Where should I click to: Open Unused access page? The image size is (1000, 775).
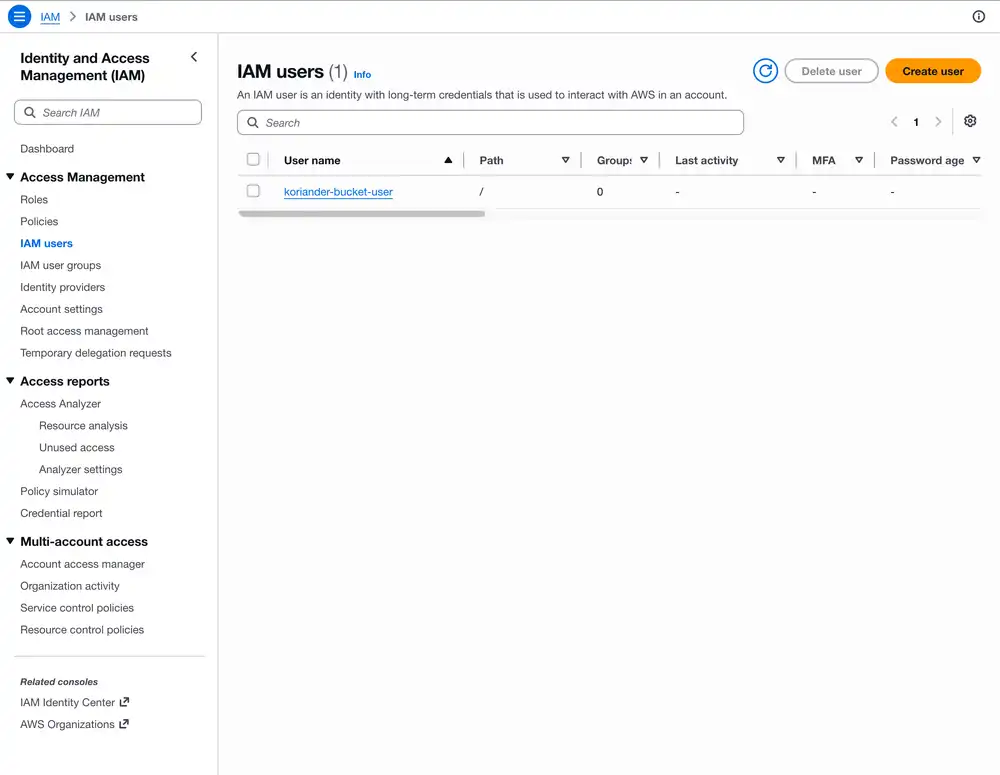pyautogui.click(x=77, y=447)
